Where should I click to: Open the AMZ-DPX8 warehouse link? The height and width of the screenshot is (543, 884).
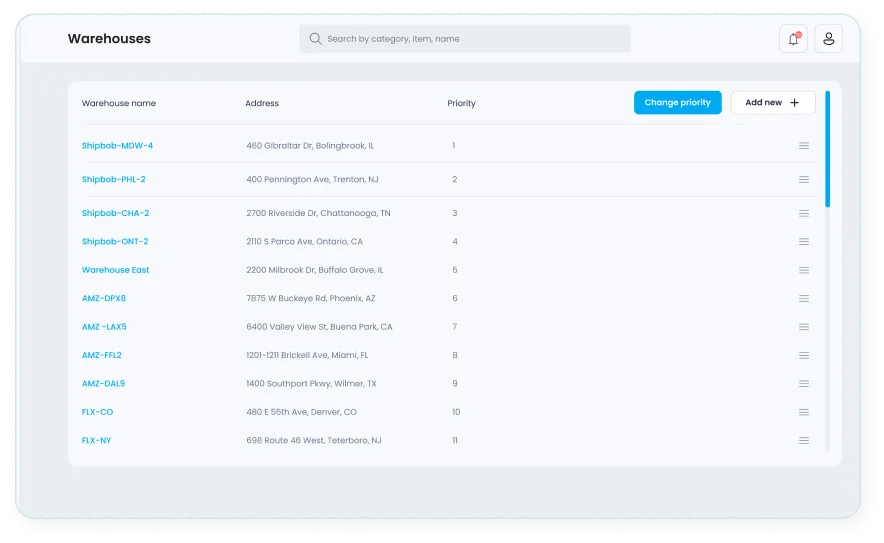click(x=104, y=298)
